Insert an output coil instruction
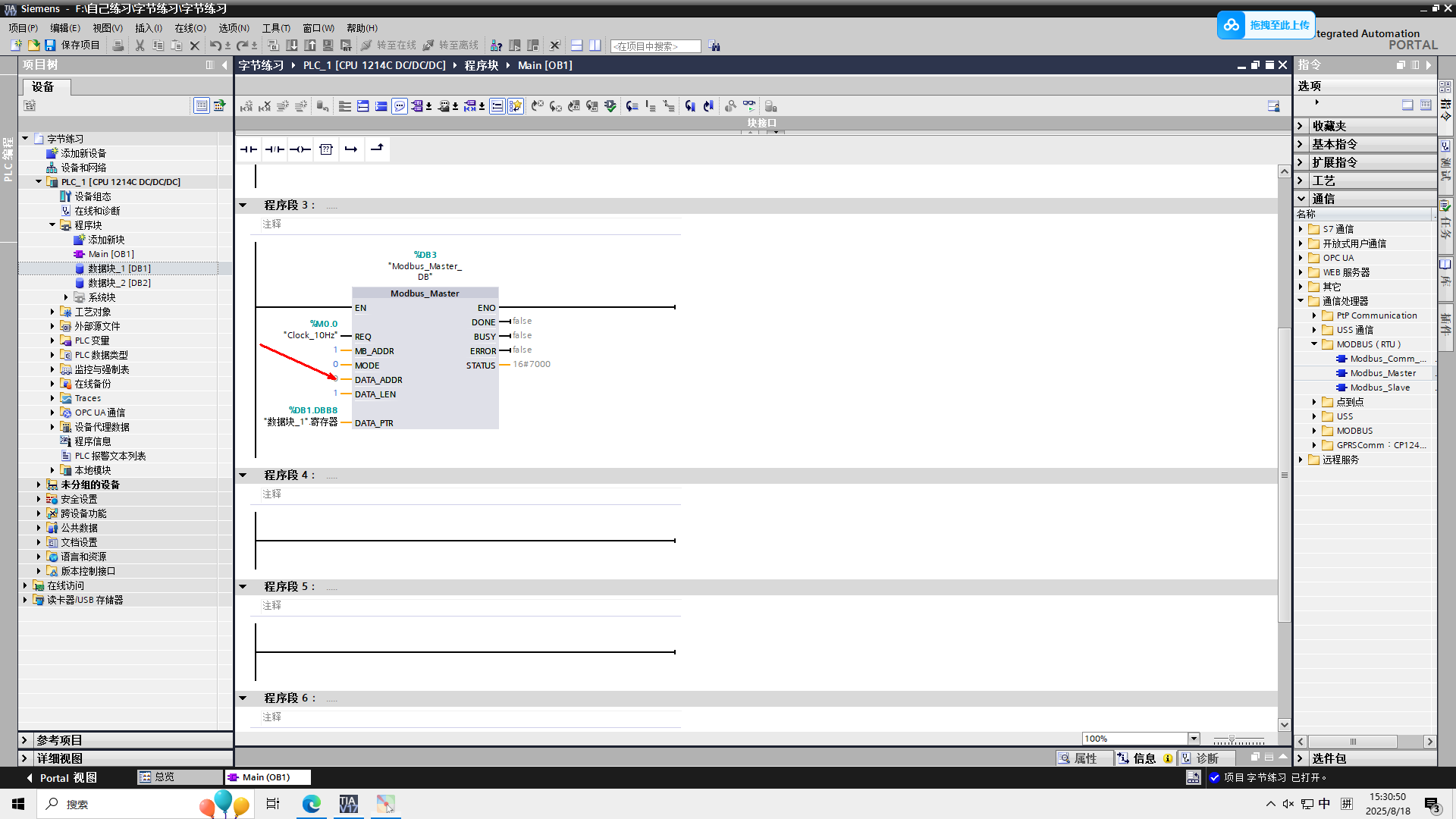The width and height of the screenshot is (1456, 819). click(x=300, y=149)
